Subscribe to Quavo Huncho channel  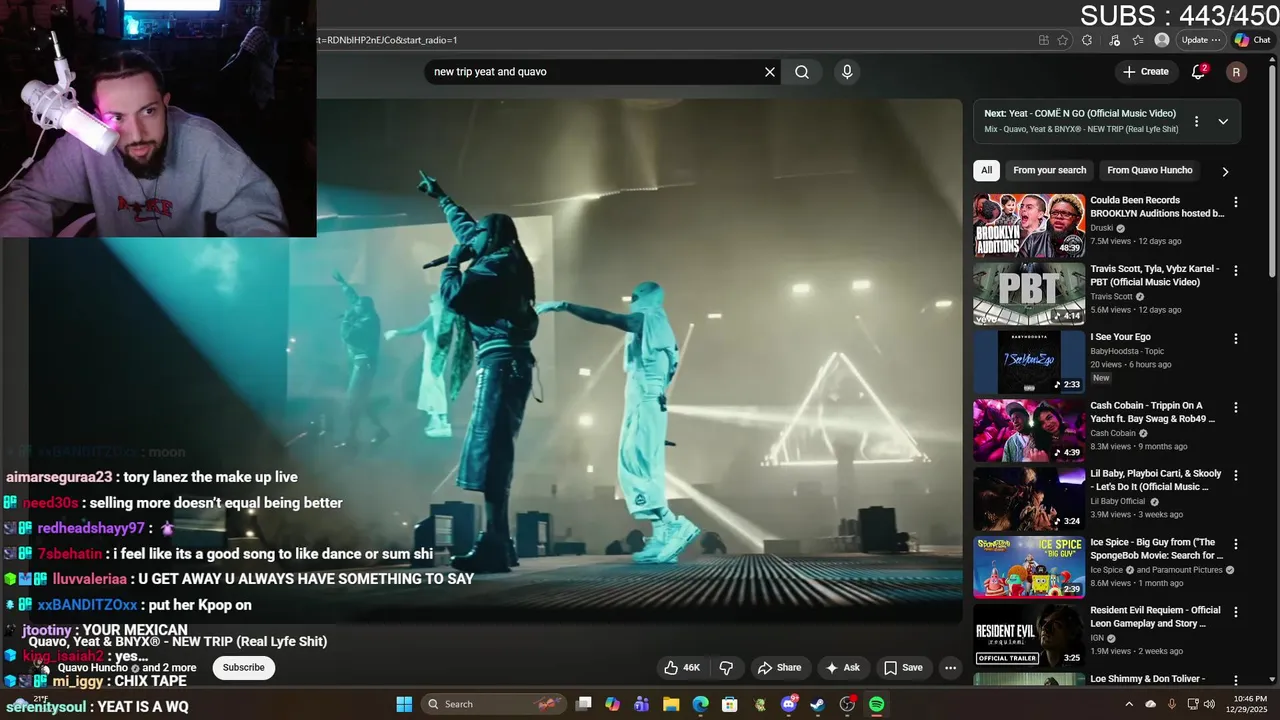click(243, 667)
